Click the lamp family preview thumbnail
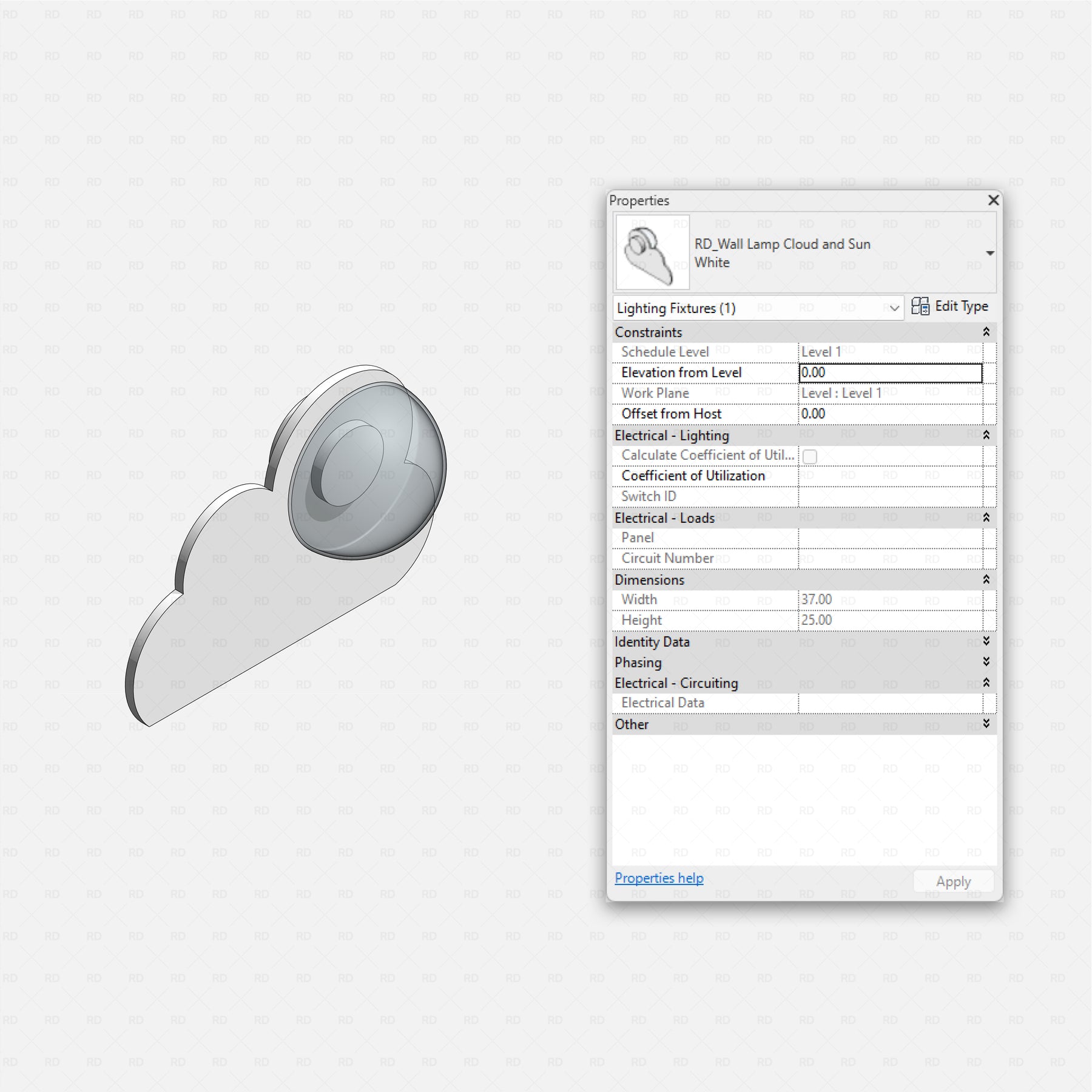This screenshot has width=1092, height=1092. (653, 252)
